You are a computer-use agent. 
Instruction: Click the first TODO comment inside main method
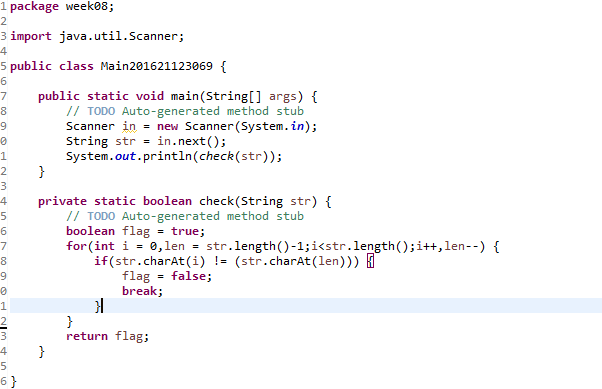pyautogui.click(x=185, y=111)
